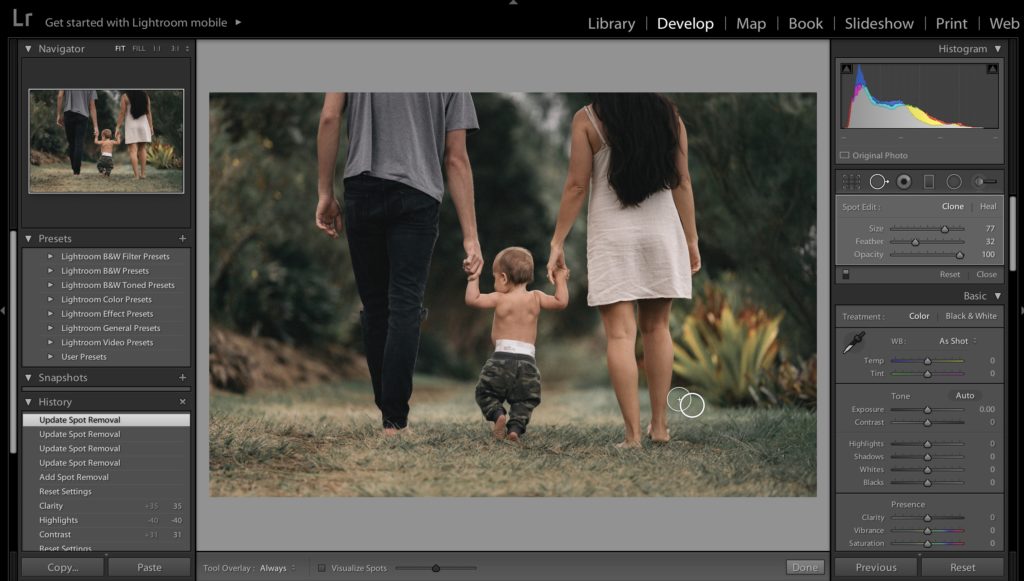Open the WB As Shot dropdown

pyautogui.click(x=957, y=341)
